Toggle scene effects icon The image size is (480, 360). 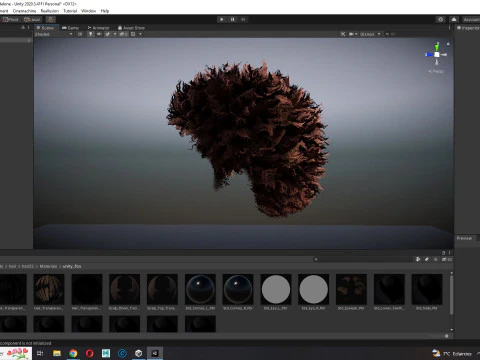(108, 34)
